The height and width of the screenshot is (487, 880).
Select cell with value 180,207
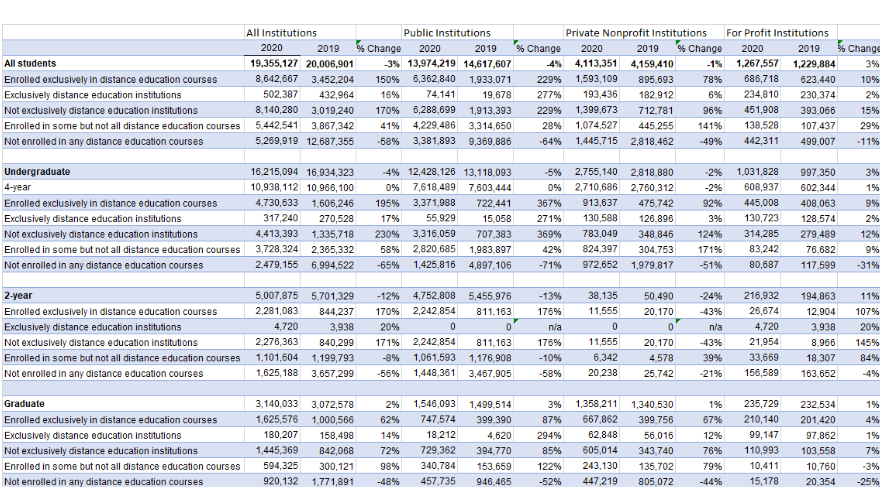(x=272, y=435)
